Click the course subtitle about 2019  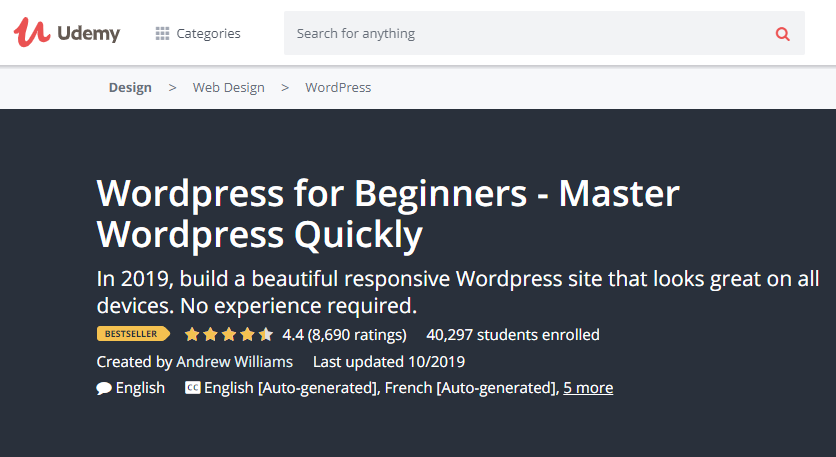[x=458, y=292]
